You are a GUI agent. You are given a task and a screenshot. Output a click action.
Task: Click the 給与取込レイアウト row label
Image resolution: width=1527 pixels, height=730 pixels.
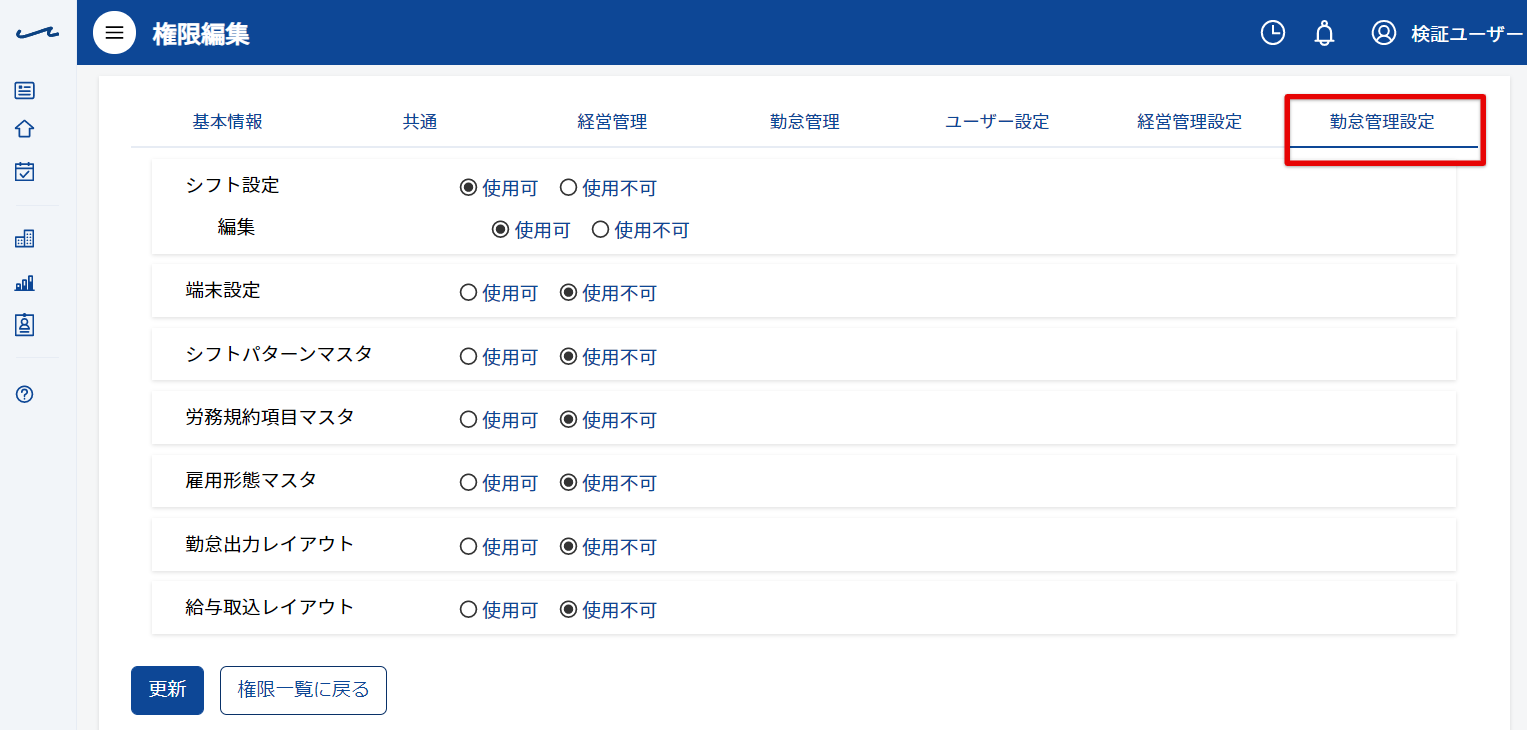270,607
